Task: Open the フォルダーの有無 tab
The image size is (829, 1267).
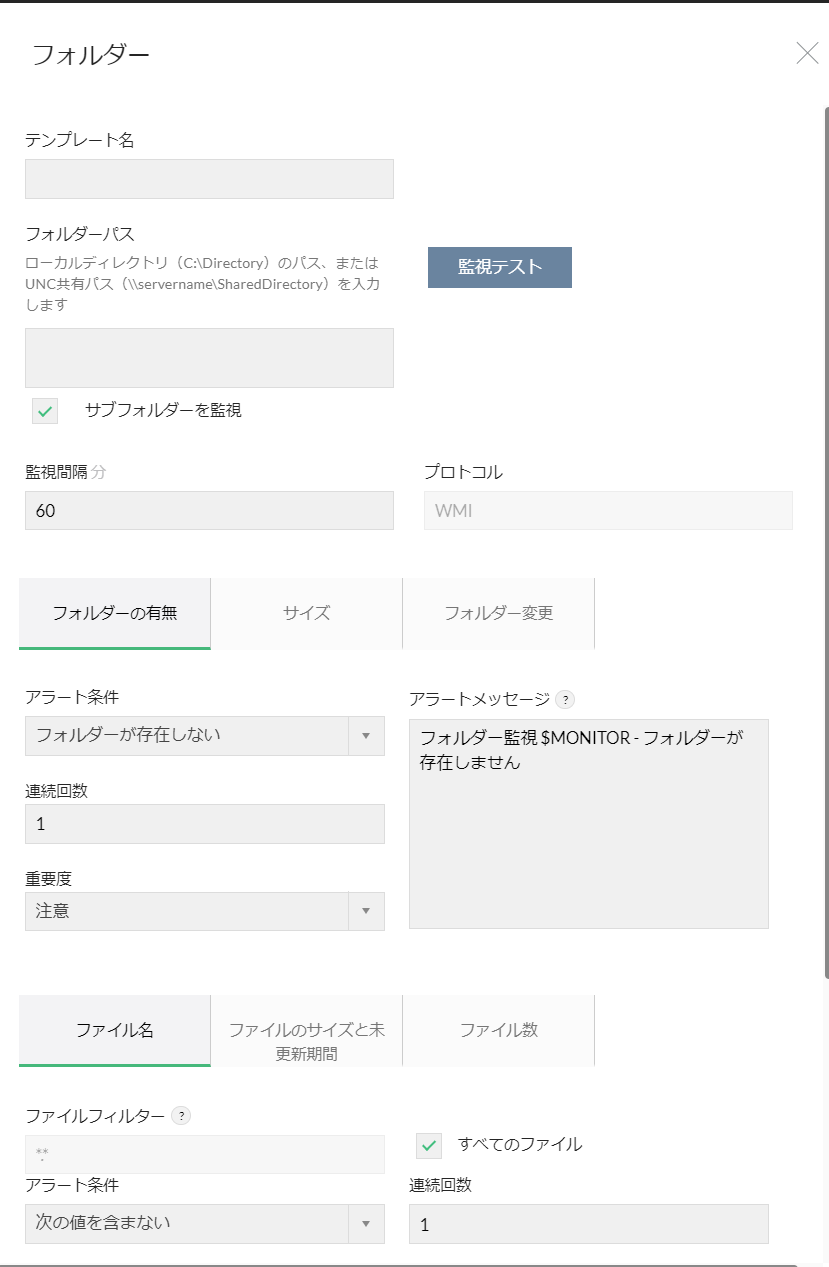Action: (115, 613)
